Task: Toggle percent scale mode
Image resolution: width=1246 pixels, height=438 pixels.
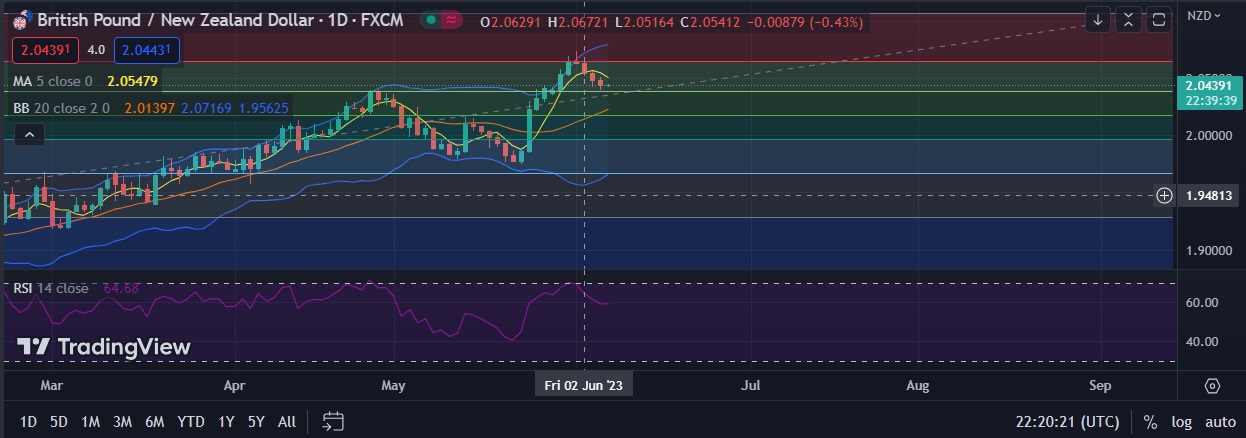Action: point(1150,422)
